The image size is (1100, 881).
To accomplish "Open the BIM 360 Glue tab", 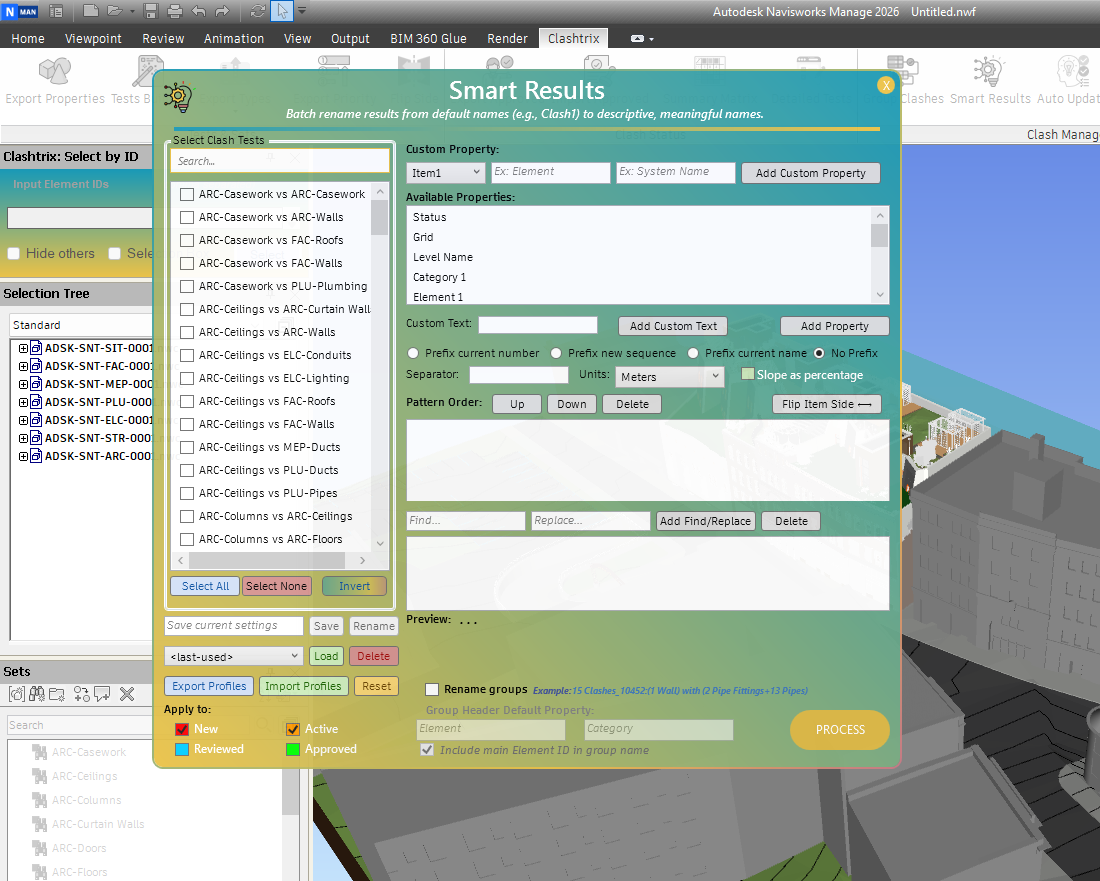I will click(428, 38).
